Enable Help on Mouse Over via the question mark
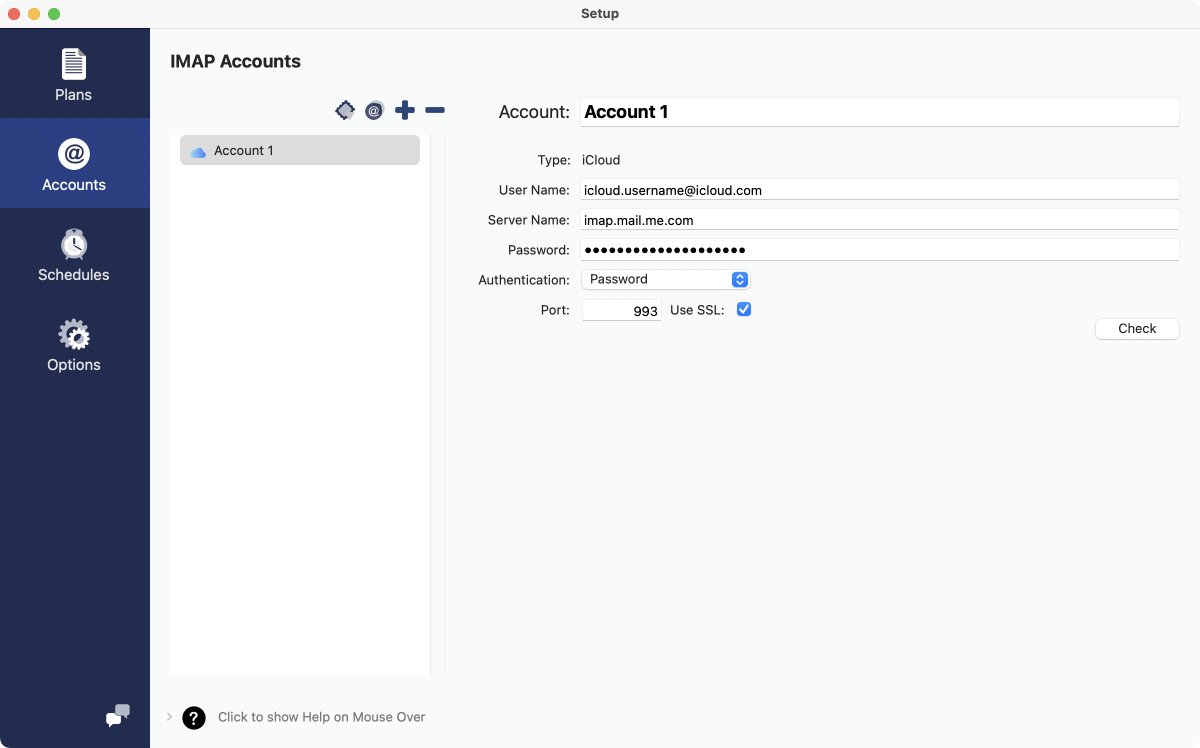This screenshot has width=1200, height=748. pos(193,717)
